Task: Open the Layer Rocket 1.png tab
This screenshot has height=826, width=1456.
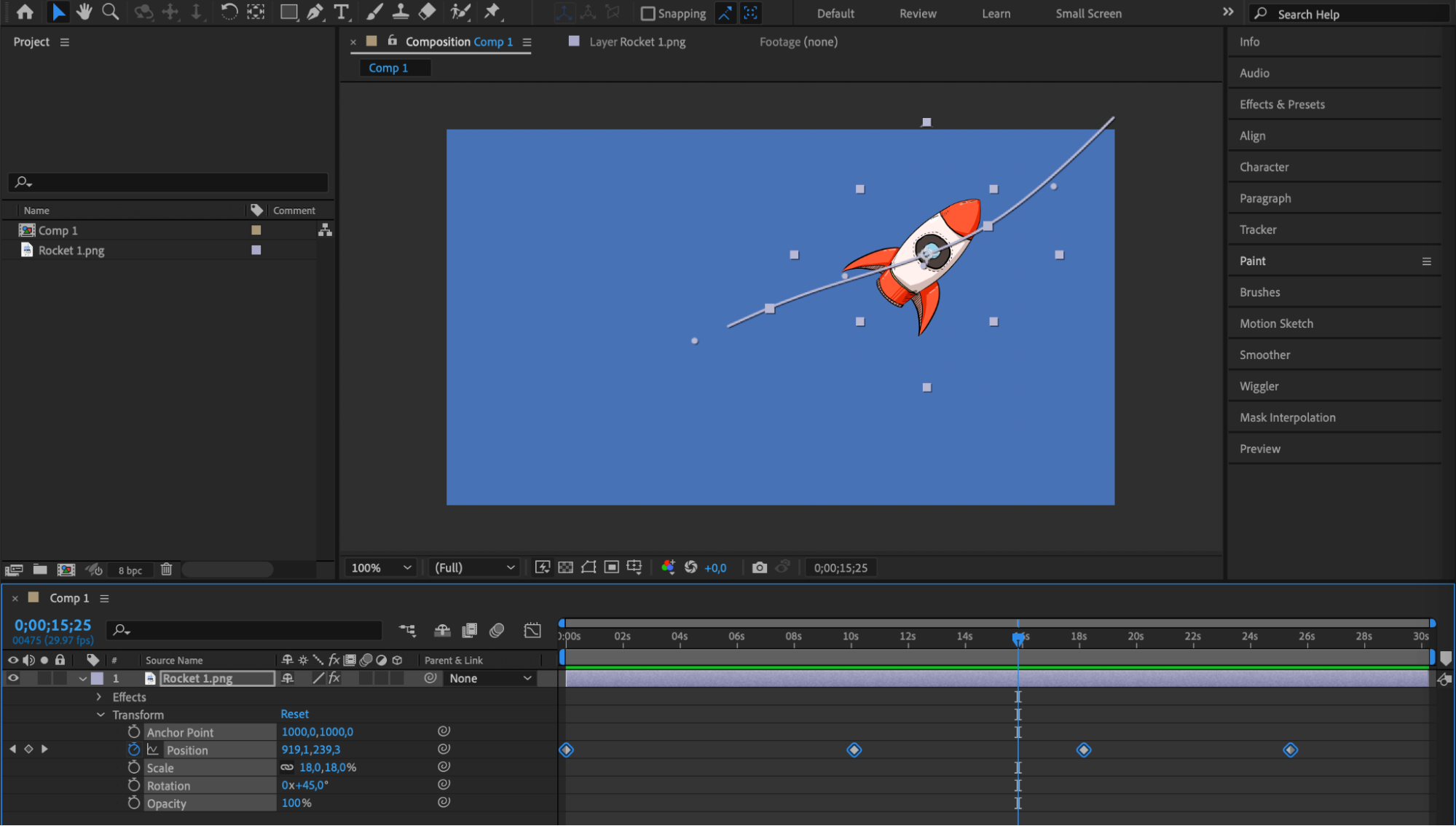Action: [637, 42]
